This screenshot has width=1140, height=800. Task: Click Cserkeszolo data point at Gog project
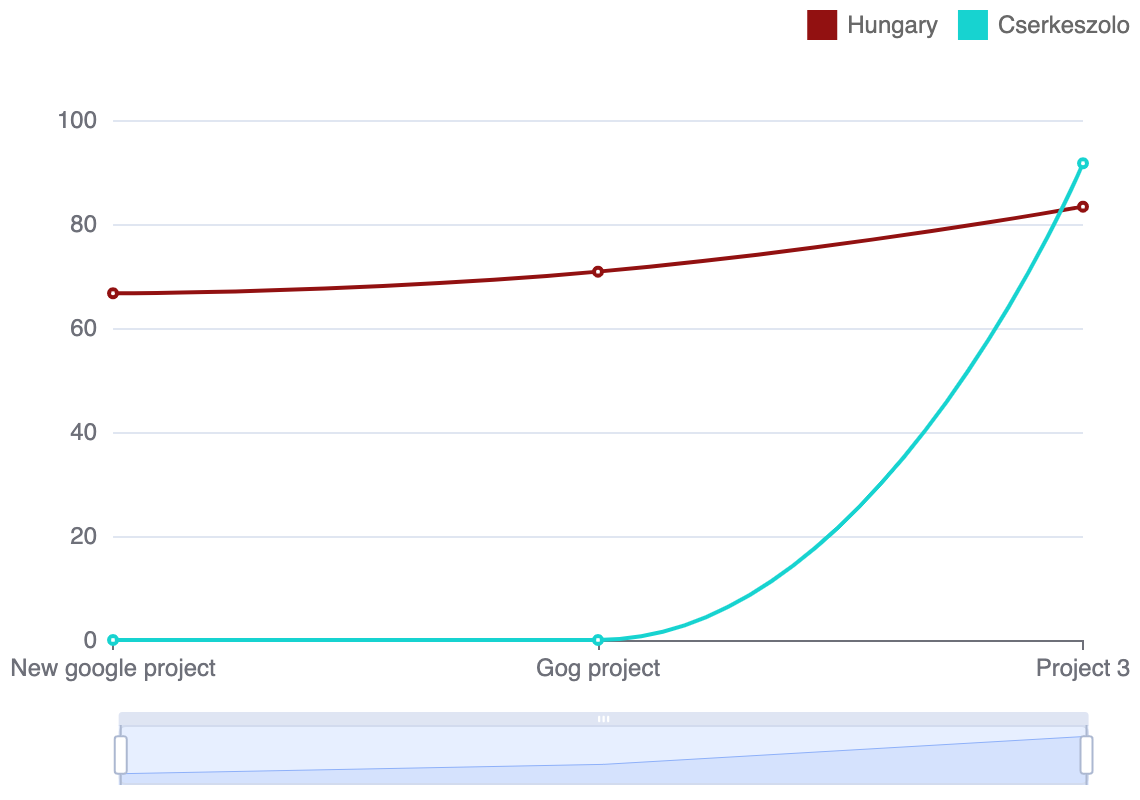pyautogui.click(x=598, y=640)
